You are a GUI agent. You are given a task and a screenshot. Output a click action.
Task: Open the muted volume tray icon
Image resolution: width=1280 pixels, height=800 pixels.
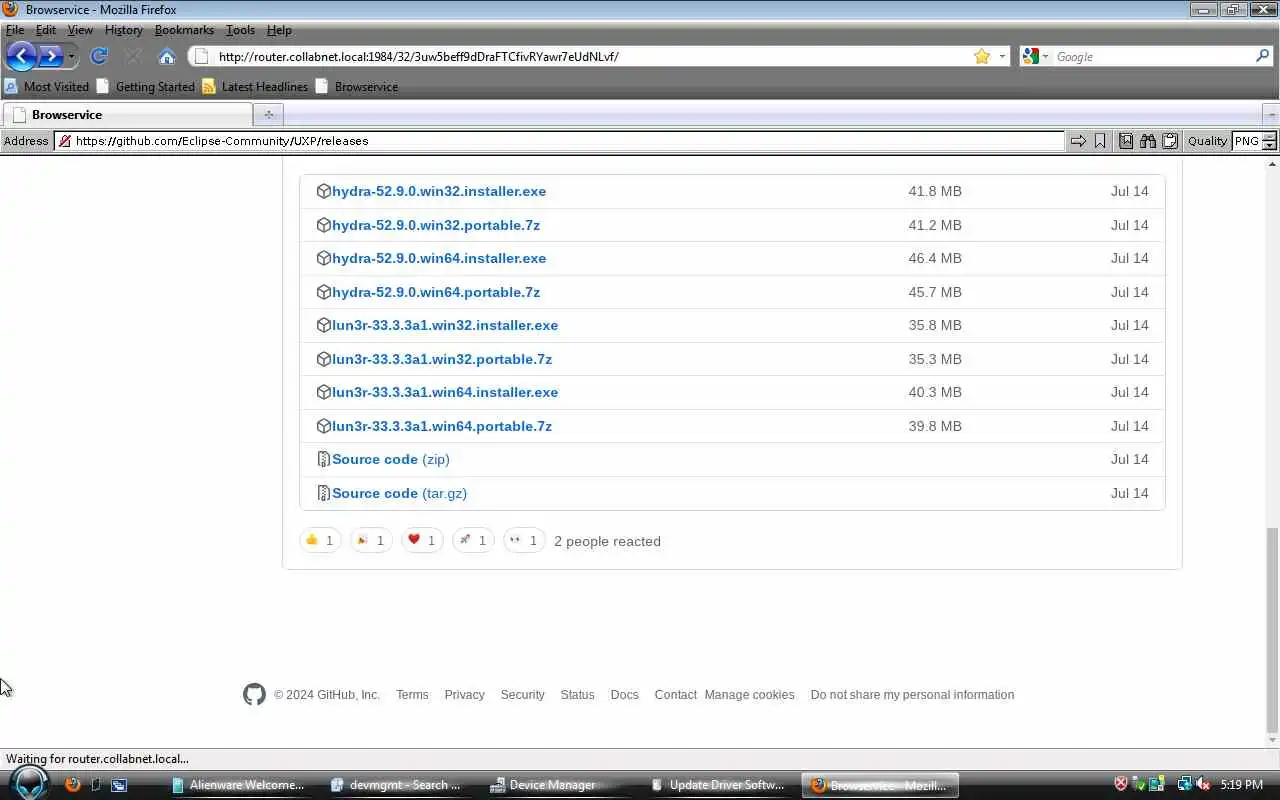[x=1203, y=785]
